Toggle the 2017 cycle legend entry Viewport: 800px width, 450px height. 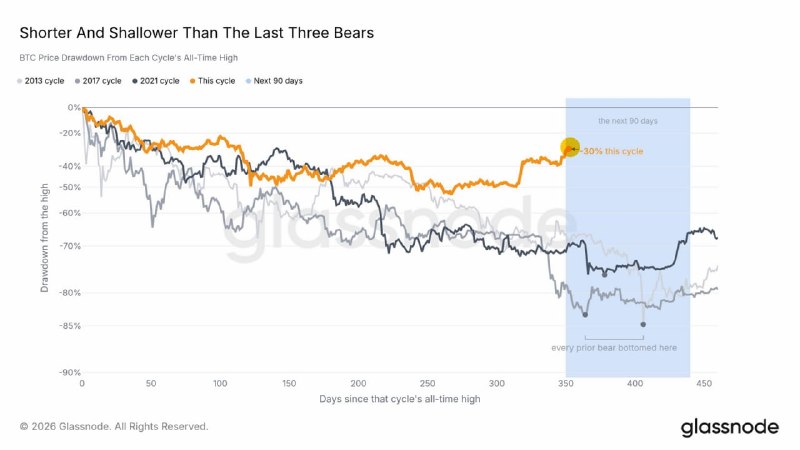98,81
